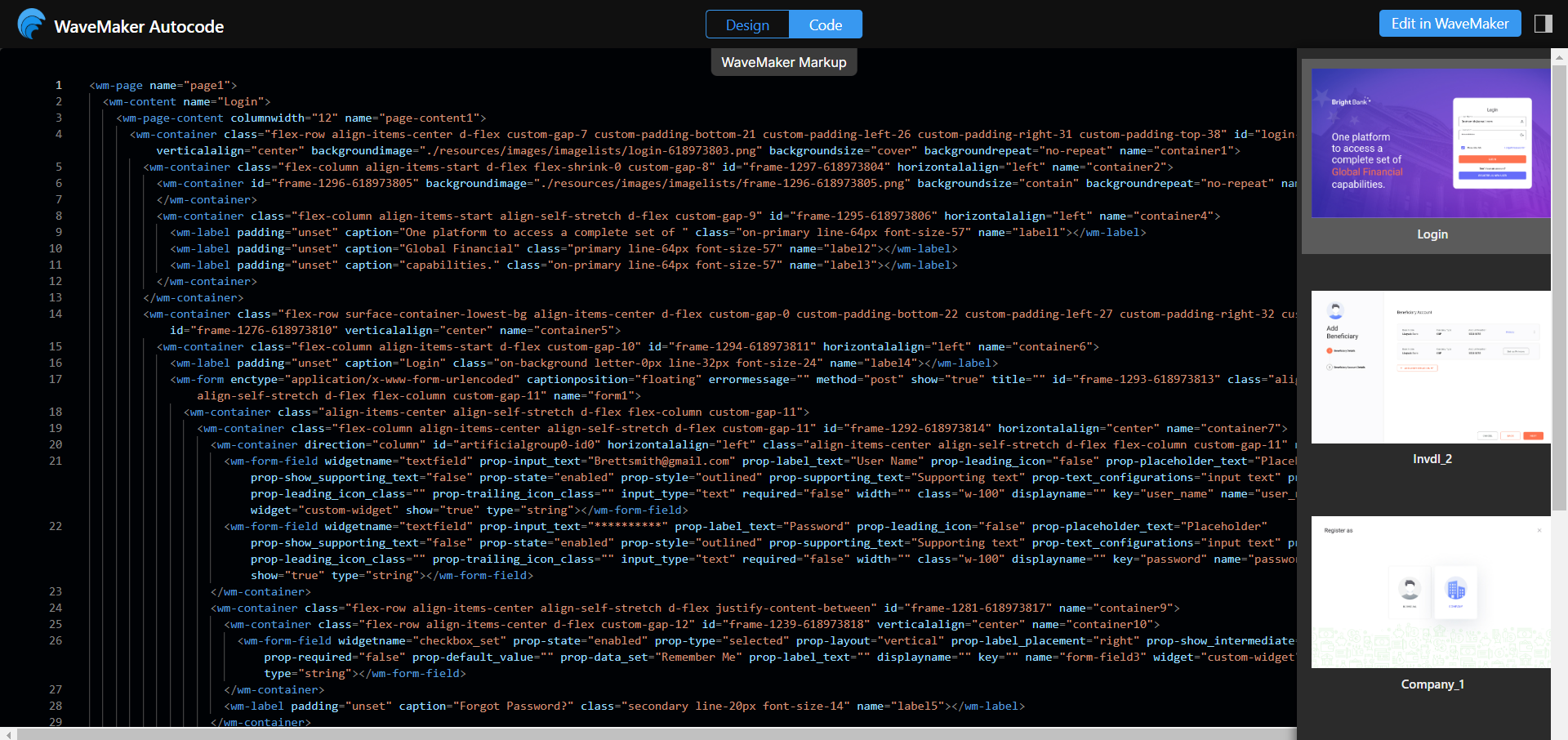Click the WaveMaker Markup header
The width and height of the screenshot is (1568, 740).
coord(783,61)
